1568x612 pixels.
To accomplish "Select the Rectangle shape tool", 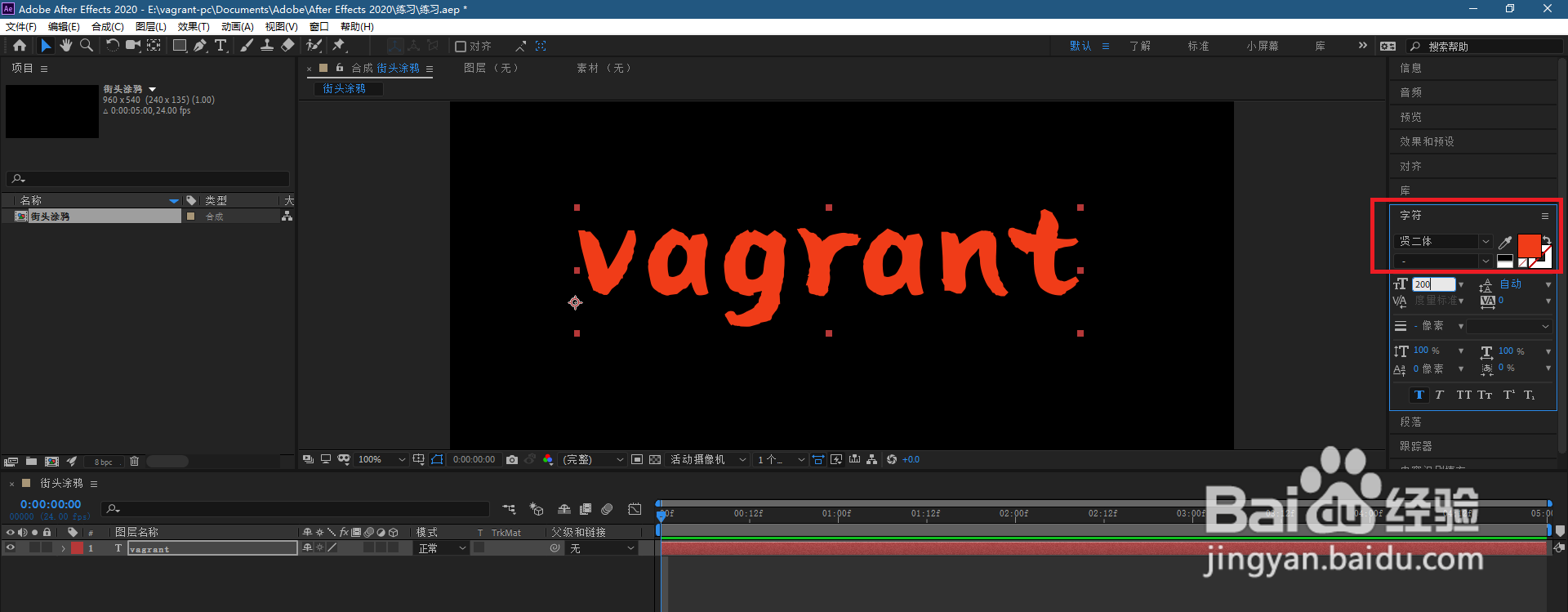I will click(x=179, y=46).
